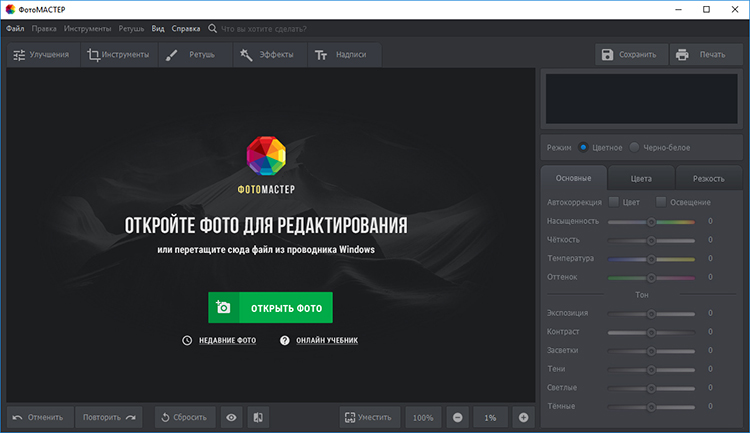Click the Повторить redo button
750x433 pixels.
pos(110,417)
